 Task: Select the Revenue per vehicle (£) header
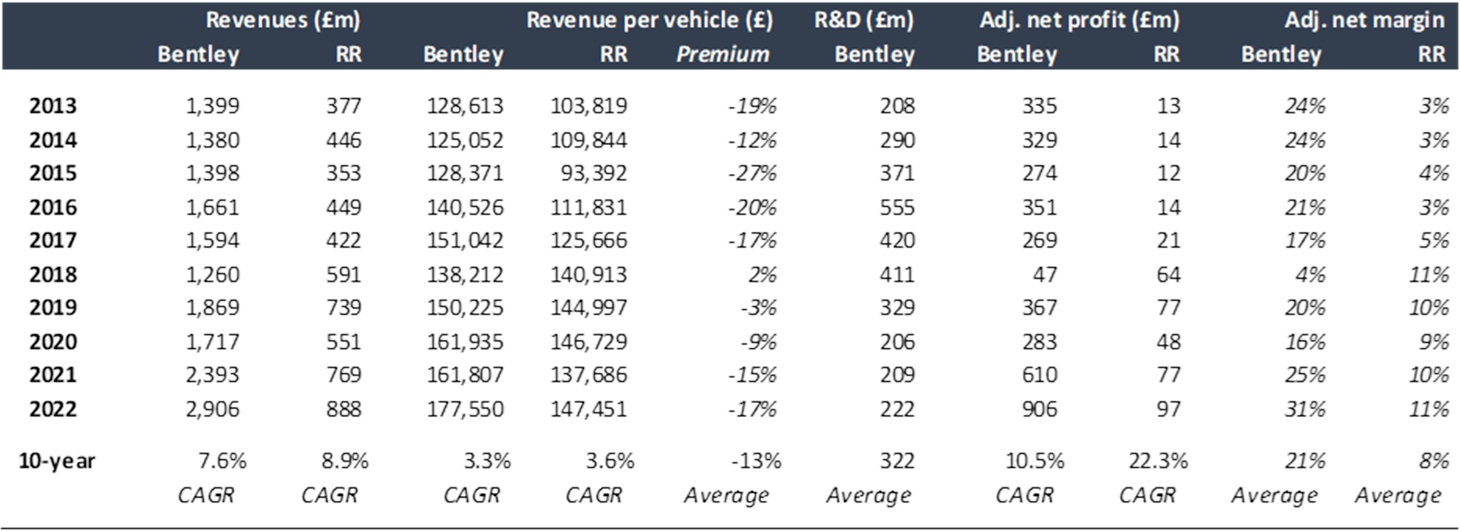click(648, 19)
